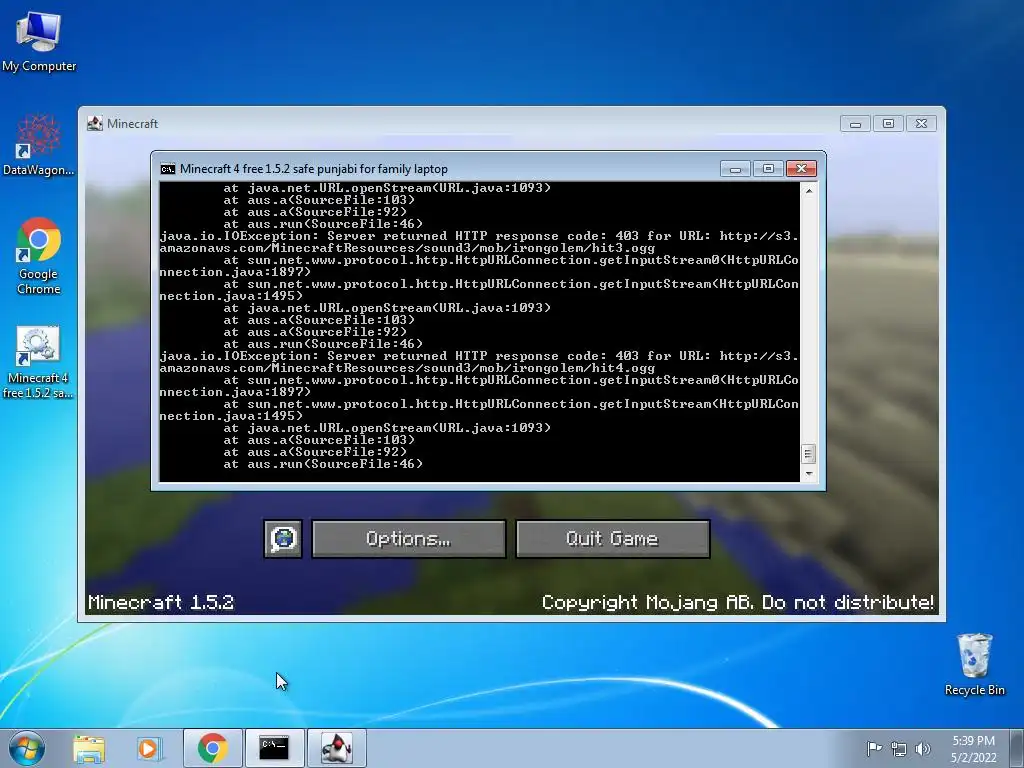
Task: Click the console scrollbar up arrow
Action: pos(808,191)
